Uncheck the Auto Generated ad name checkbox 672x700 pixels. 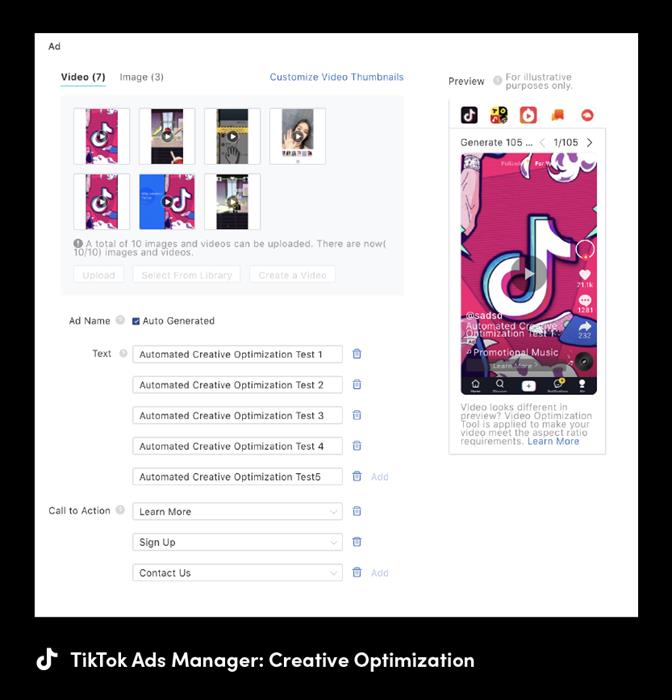click(x=136, y=321)
